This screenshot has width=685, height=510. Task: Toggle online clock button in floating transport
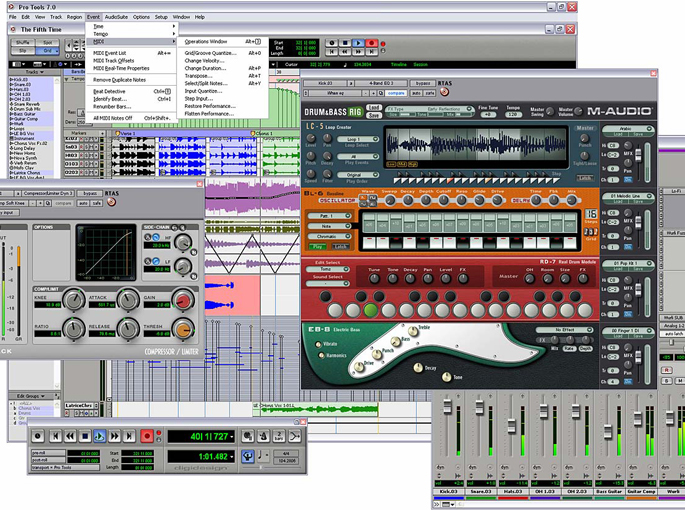tap(38, 436)
